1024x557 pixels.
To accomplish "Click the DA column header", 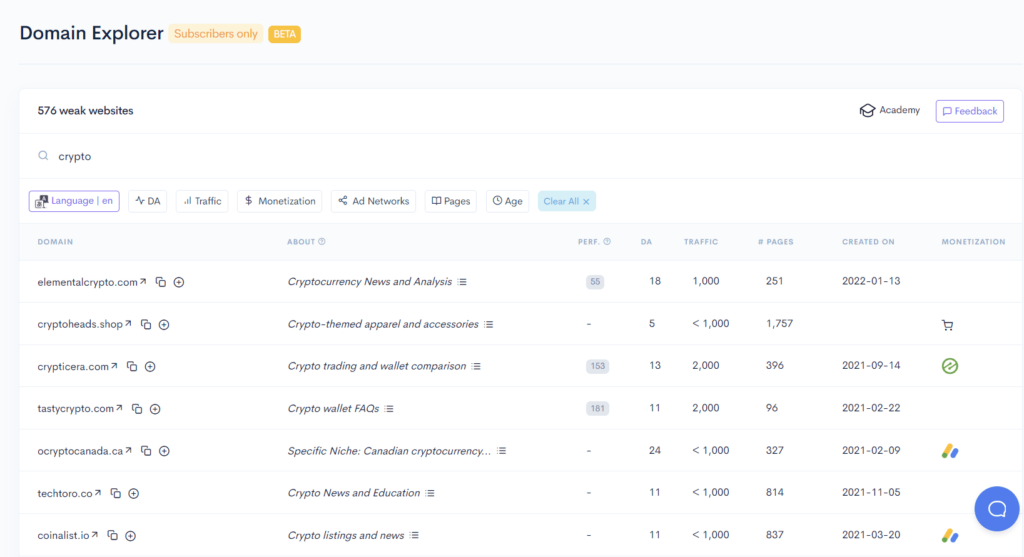I will click(647, 242).
